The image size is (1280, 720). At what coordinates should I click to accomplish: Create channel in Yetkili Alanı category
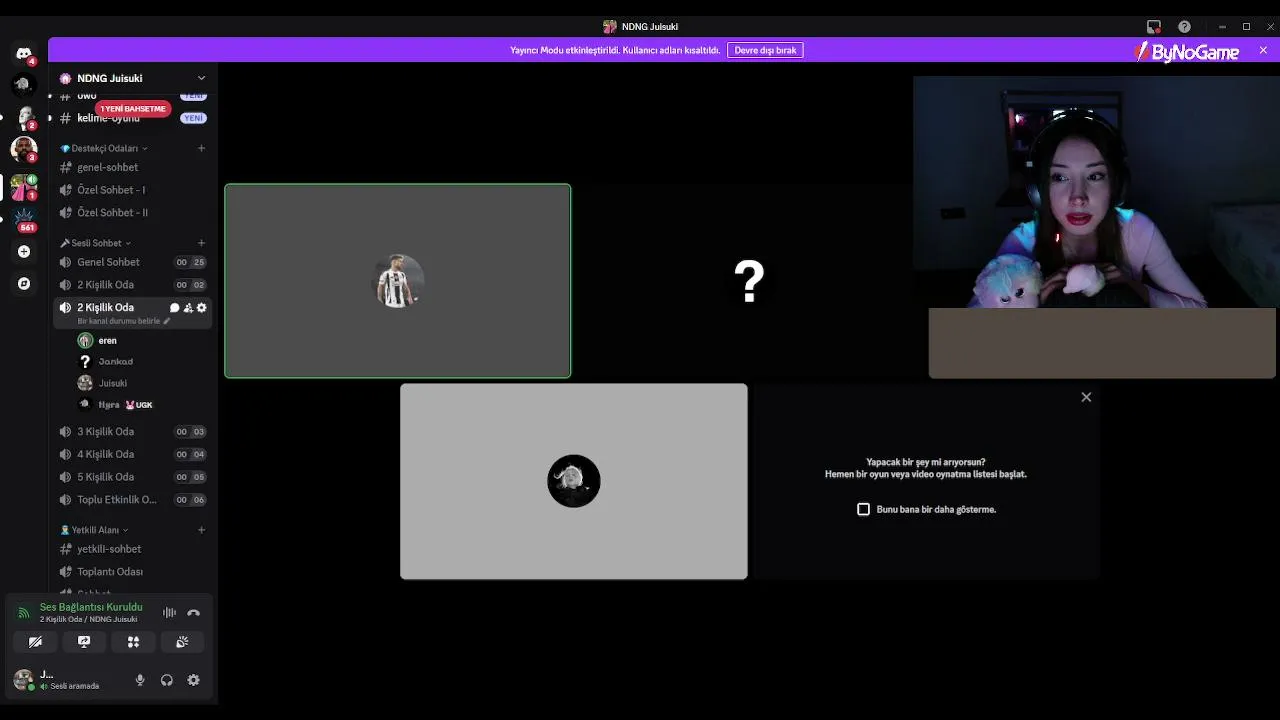pyautogui.click(x=201, y=530)
